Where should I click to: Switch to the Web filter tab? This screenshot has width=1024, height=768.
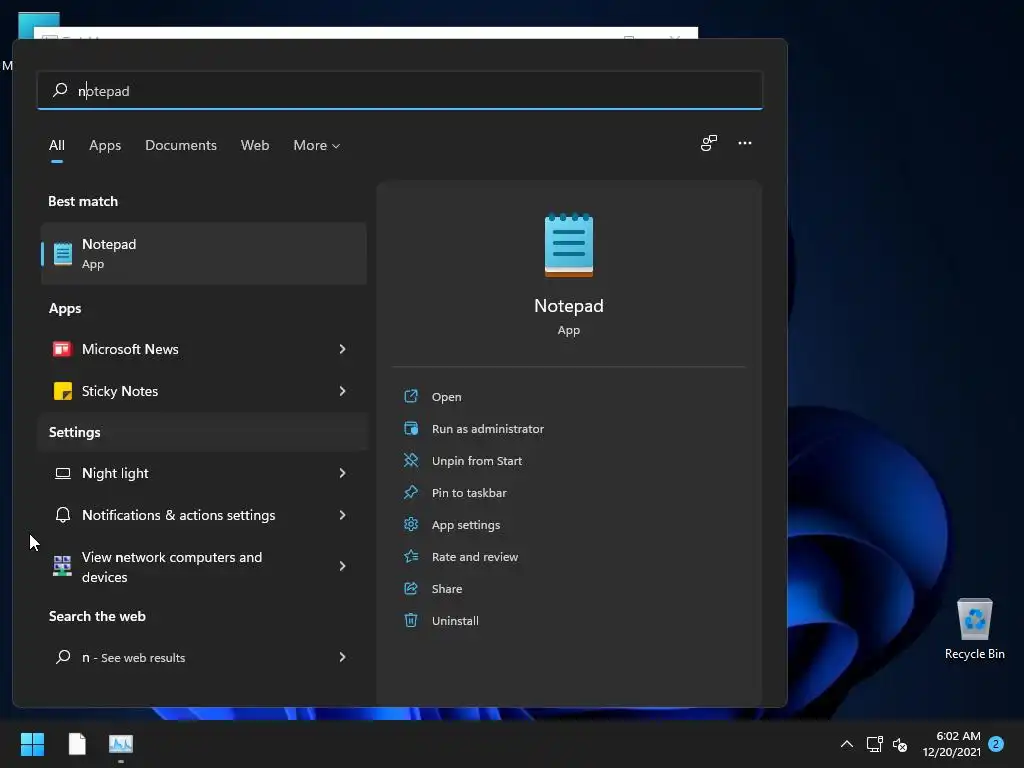click(x=255, y=145)
